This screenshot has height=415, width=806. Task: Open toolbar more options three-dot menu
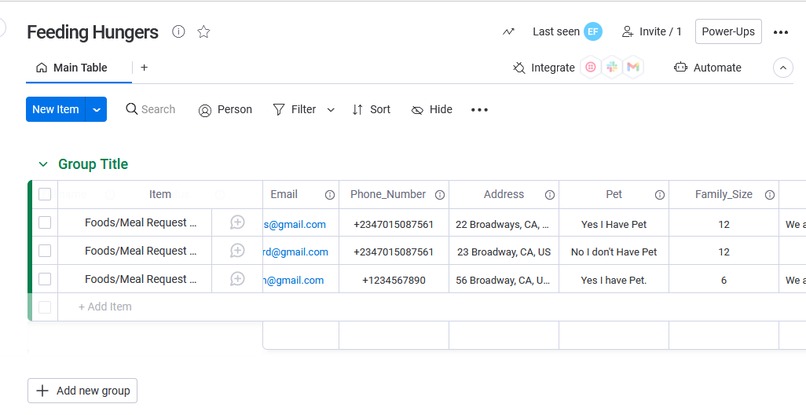pos(479,110)
